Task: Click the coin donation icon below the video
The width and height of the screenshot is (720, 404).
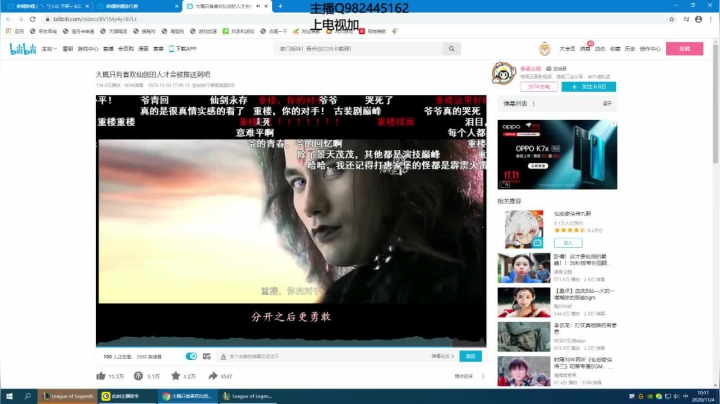Action: [138, 376]
